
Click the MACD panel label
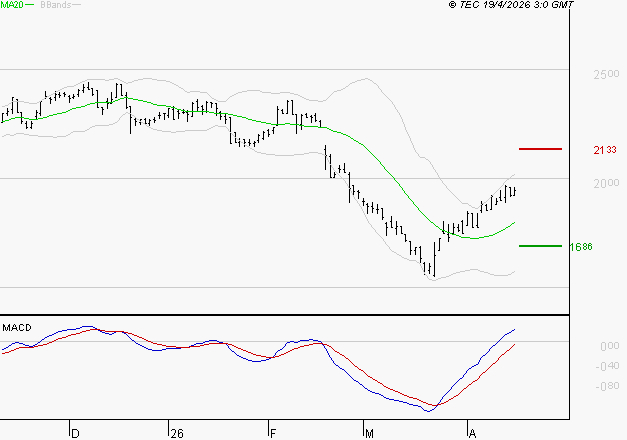[x=17, y=328]
